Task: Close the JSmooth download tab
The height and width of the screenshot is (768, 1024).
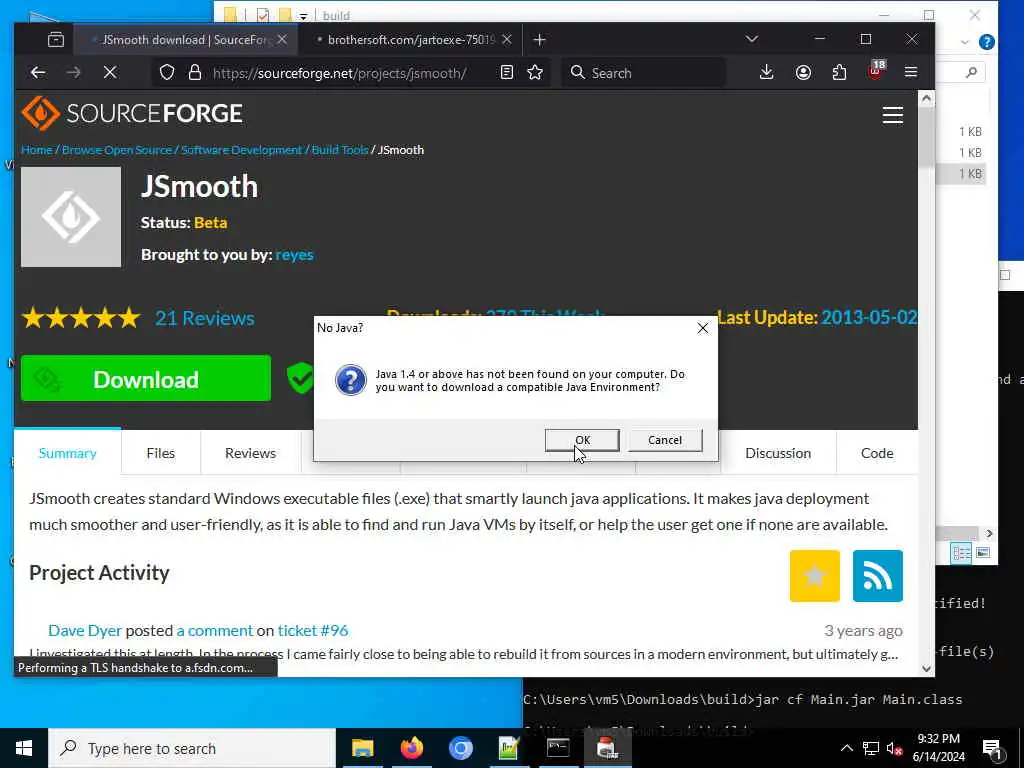Action: (282, 40)
